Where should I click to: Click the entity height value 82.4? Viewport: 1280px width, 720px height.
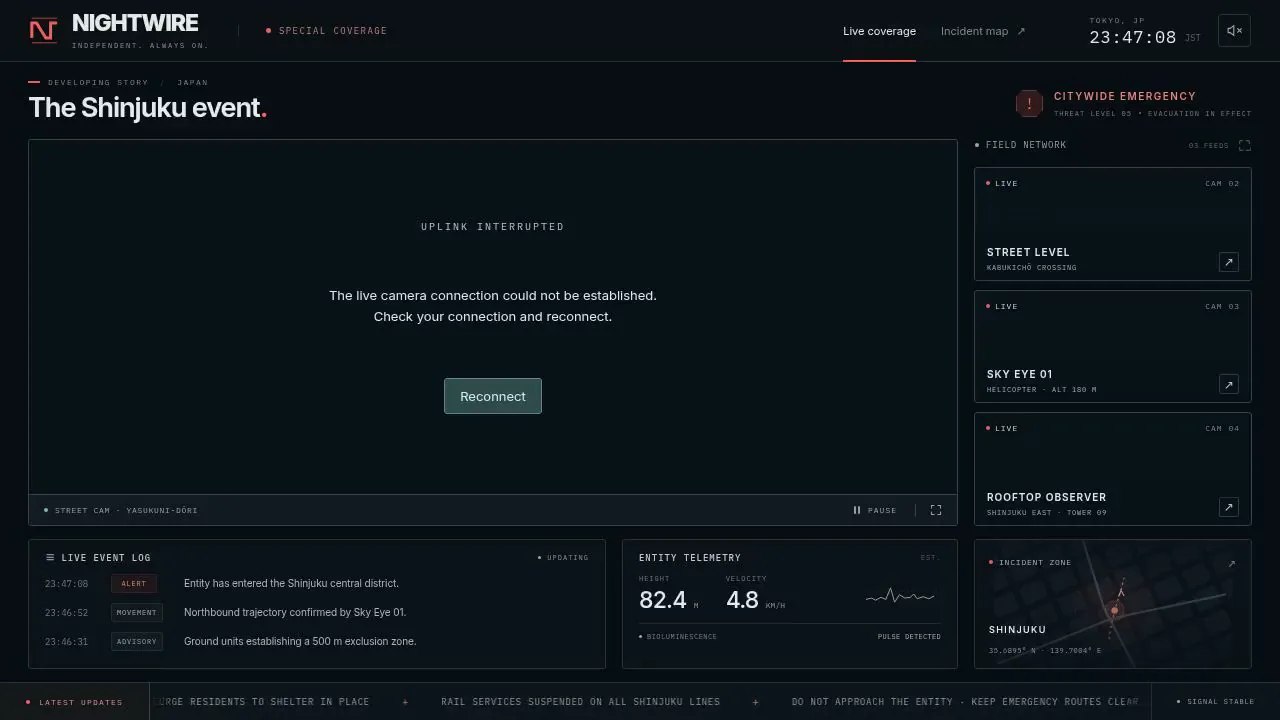[x=663, y=600]
